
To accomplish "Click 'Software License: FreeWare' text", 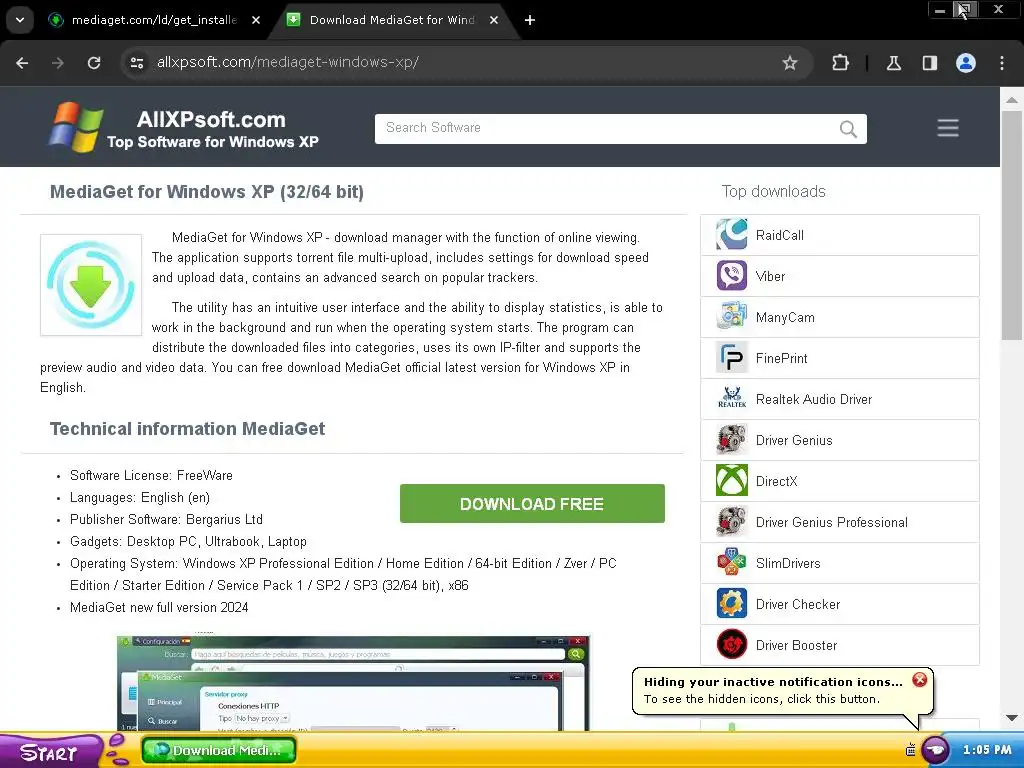I will tap(151, 475).
